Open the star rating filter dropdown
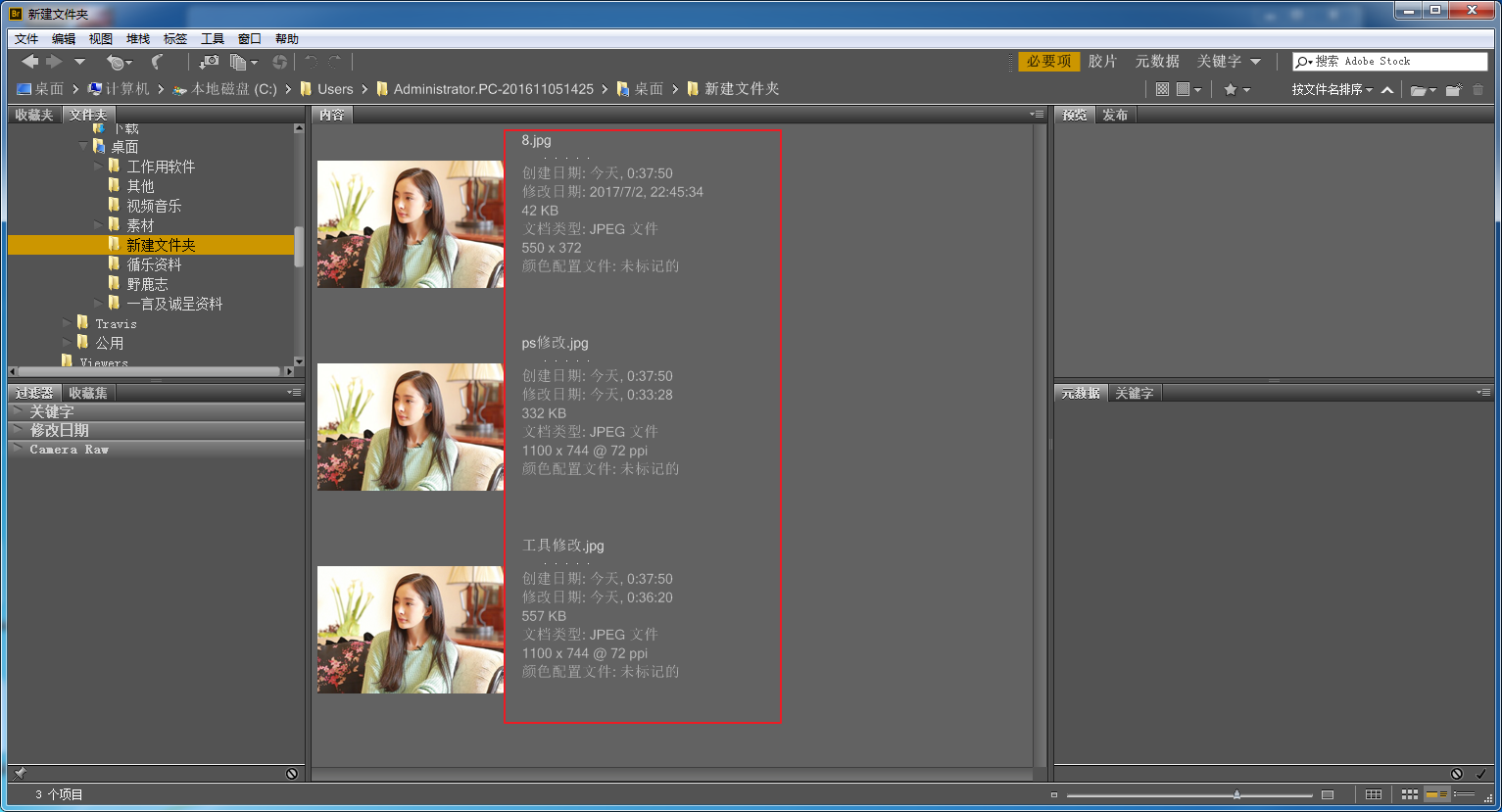 tap(1236, 89)
